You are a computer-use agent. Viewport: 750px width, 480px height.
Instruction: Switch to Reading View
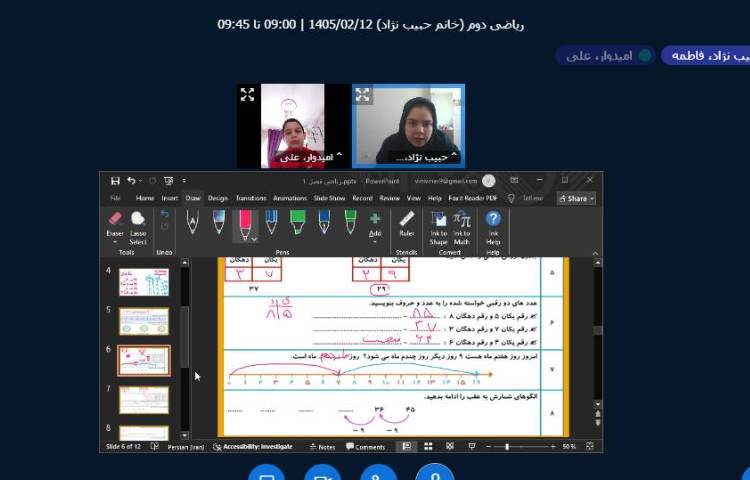tap(450, 446)
